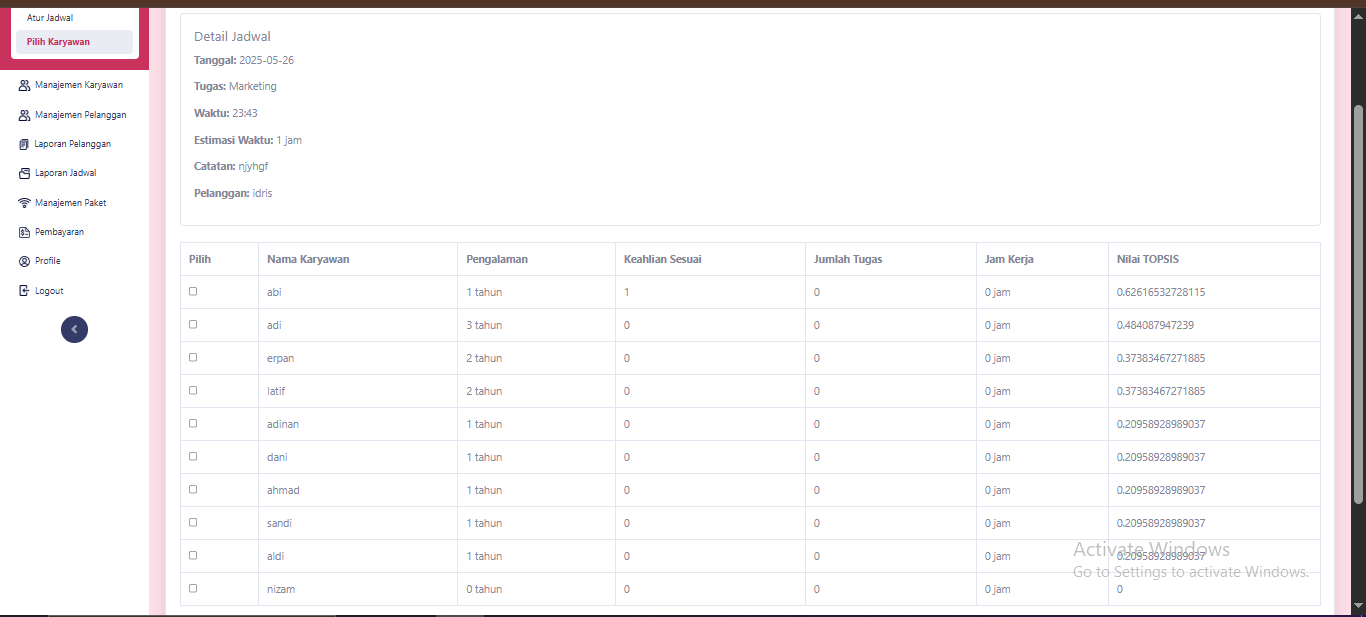The width and height of the screenshot is (1366, 617).
Task: Click the Manajemen Paket wifi icon
Action: tap(24, 203)
